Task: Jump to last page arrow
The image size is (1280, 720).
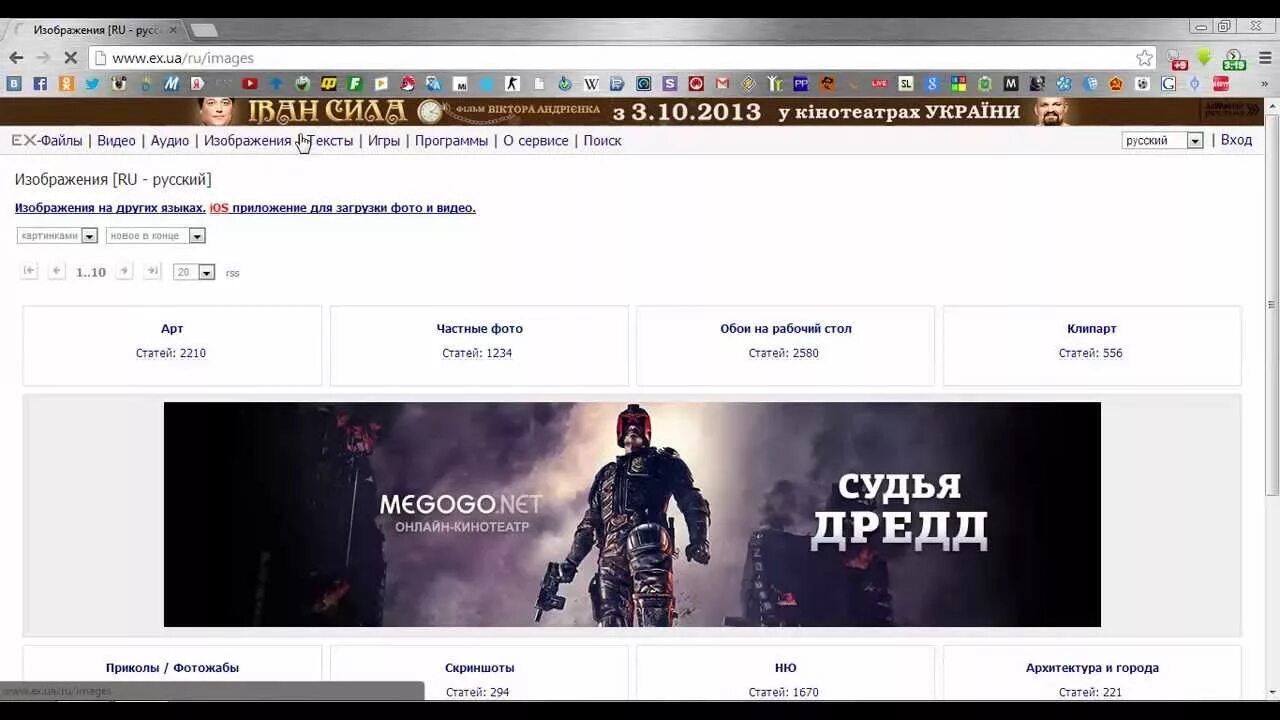Action: tap(152, 271)
